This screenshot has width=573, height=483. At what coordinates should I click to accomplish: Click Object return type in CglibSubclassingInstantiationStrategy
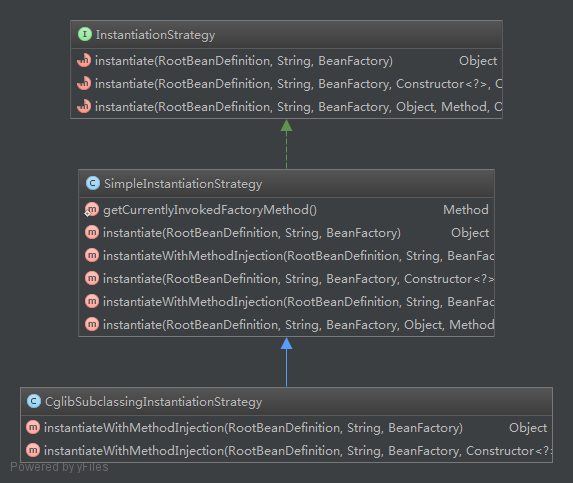click(528, 427)
